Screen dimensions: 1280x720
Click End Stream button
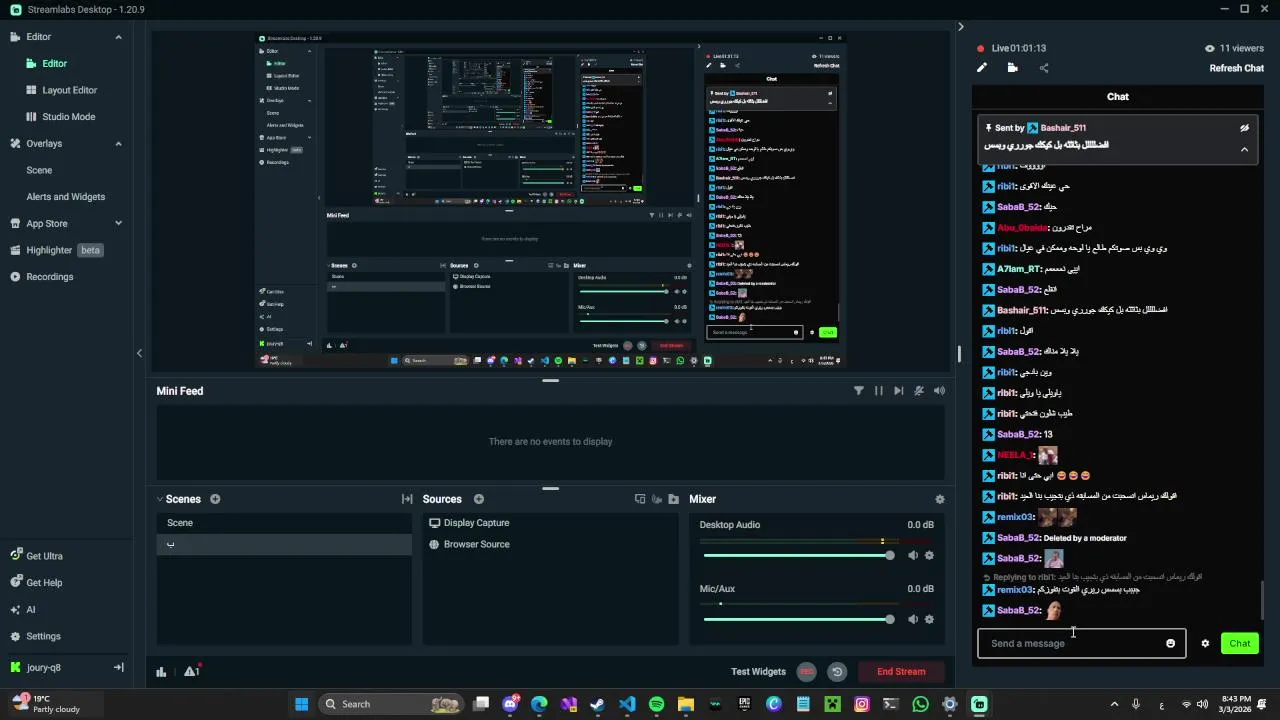coord(901,672)
